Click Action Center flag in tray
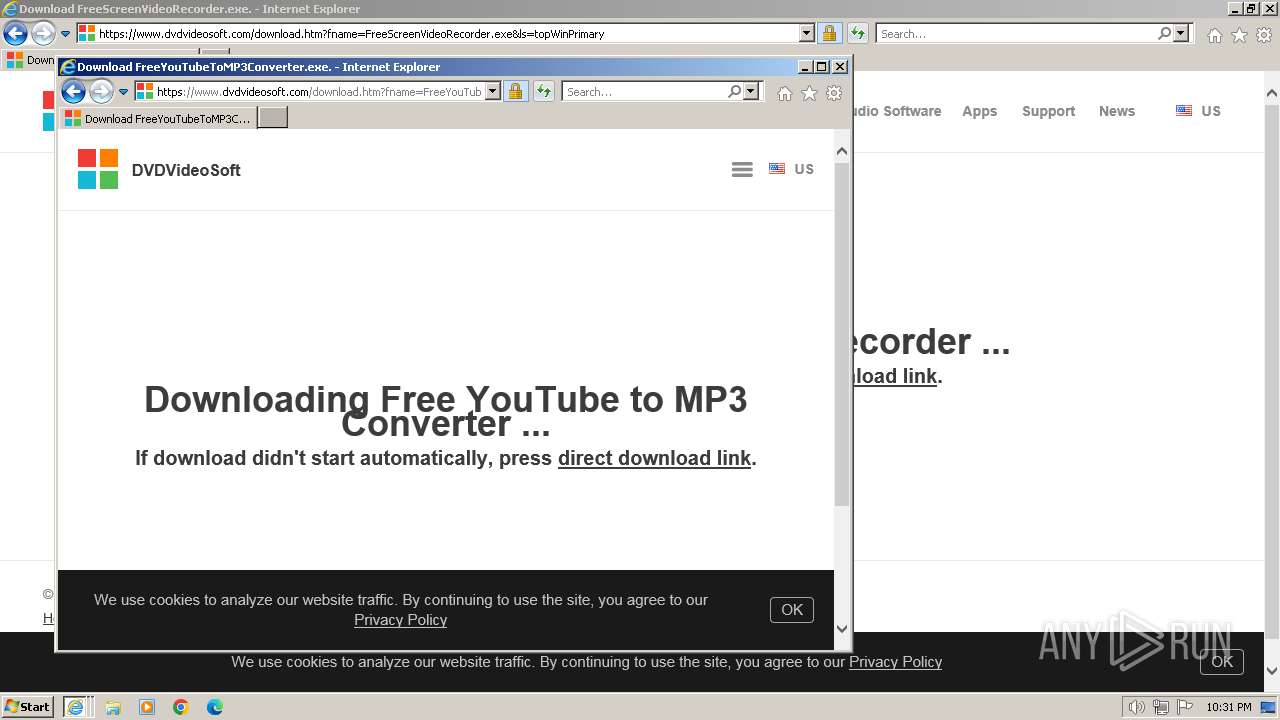The image size is (1280, 720). pos(1185,707)
